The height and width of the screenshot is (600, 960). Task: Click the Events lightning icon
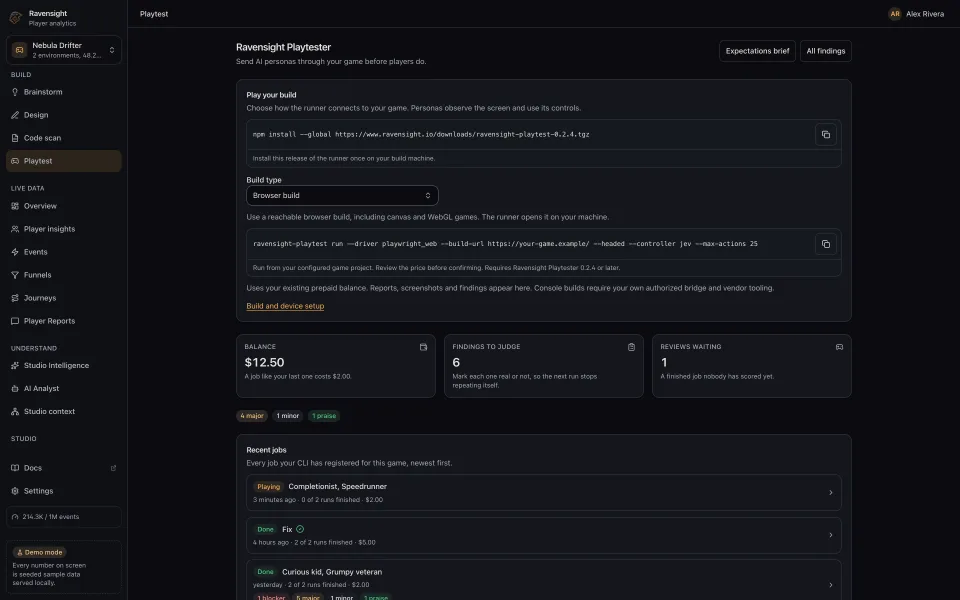pyautogui.click(x=15, y=252)
